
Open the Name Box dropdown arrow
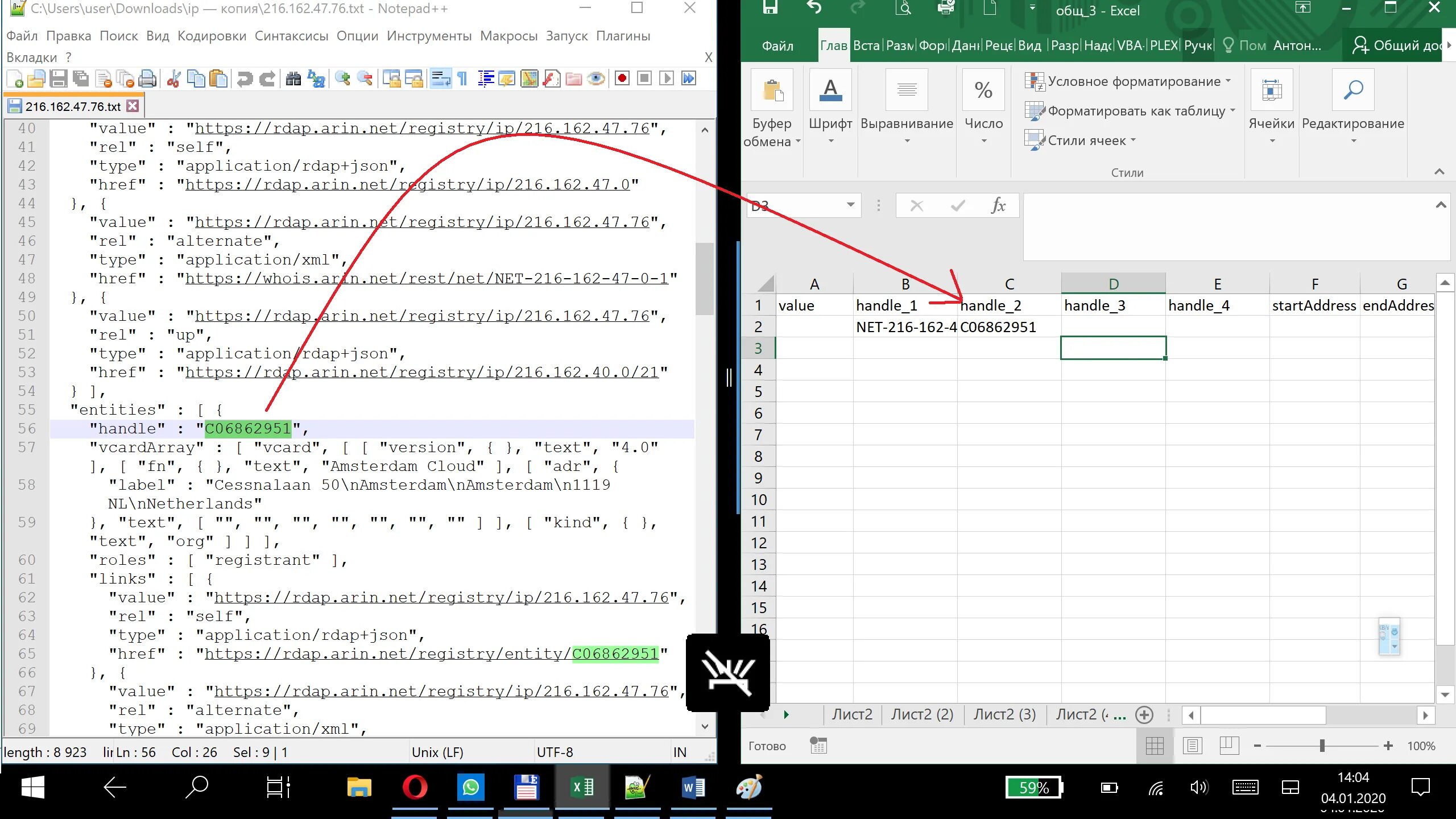point(850,205)
